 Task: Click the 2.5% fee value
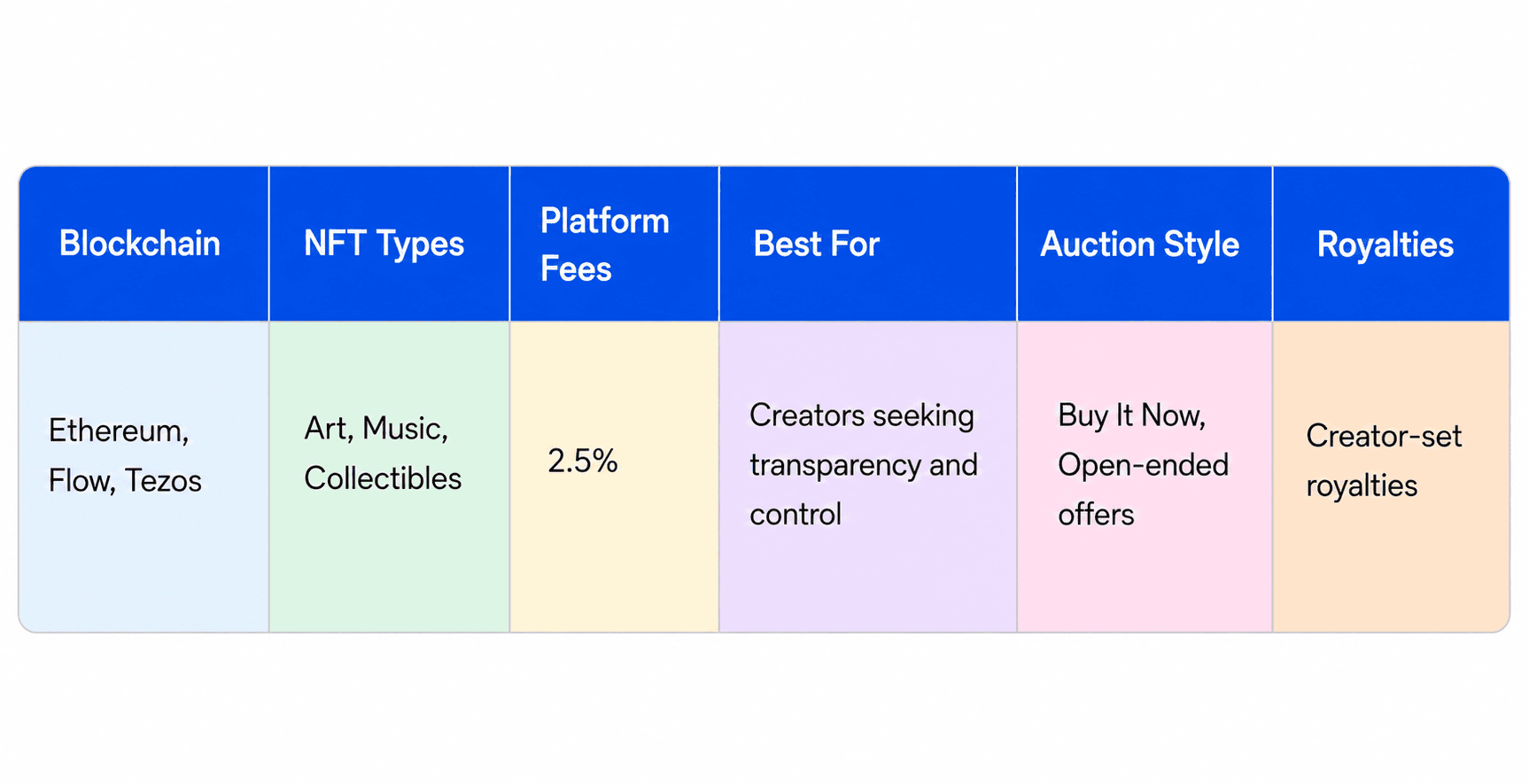(582, 461)
